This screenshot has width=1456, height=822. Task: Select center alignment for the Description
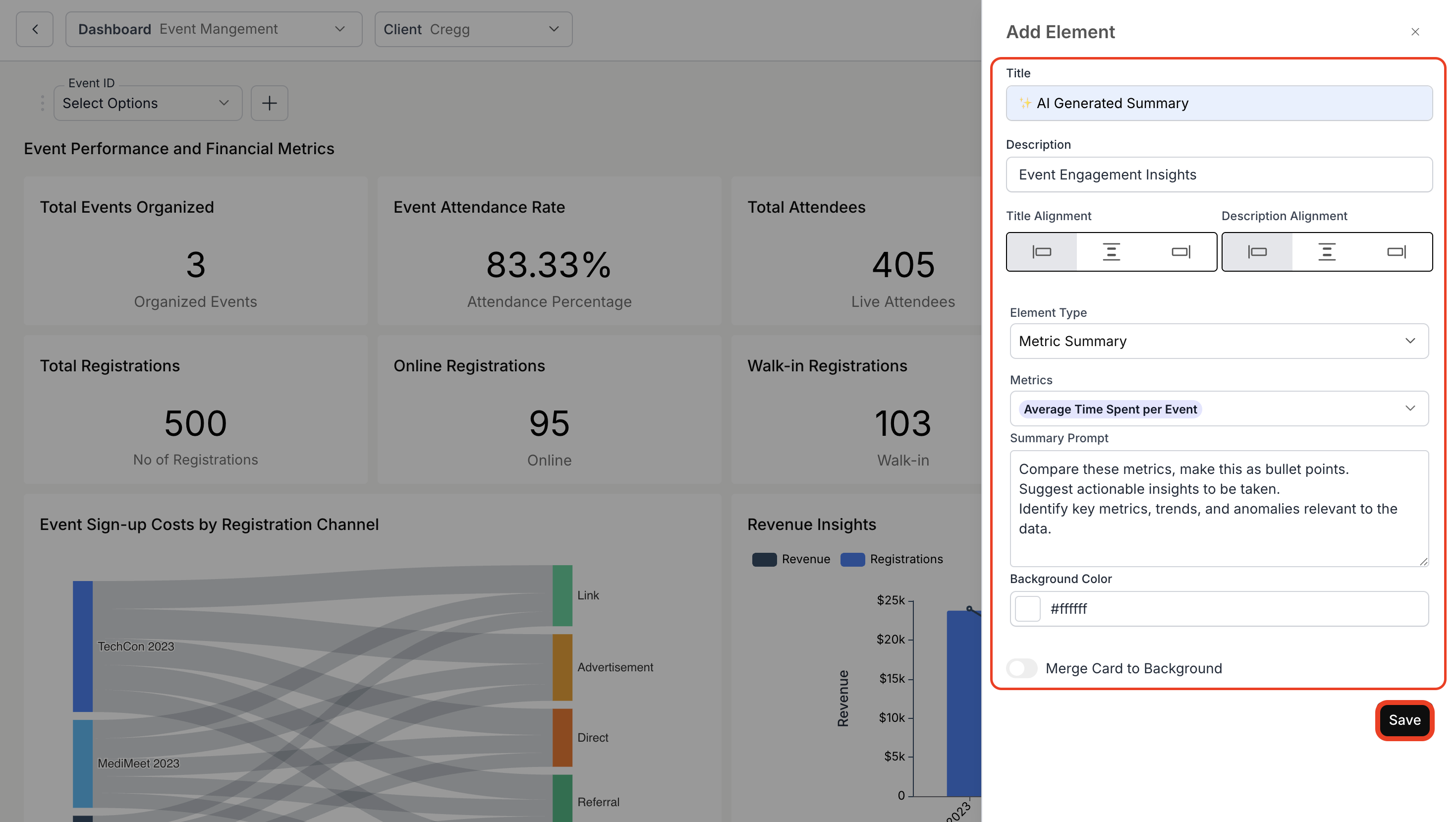[x=1327, y=252]
